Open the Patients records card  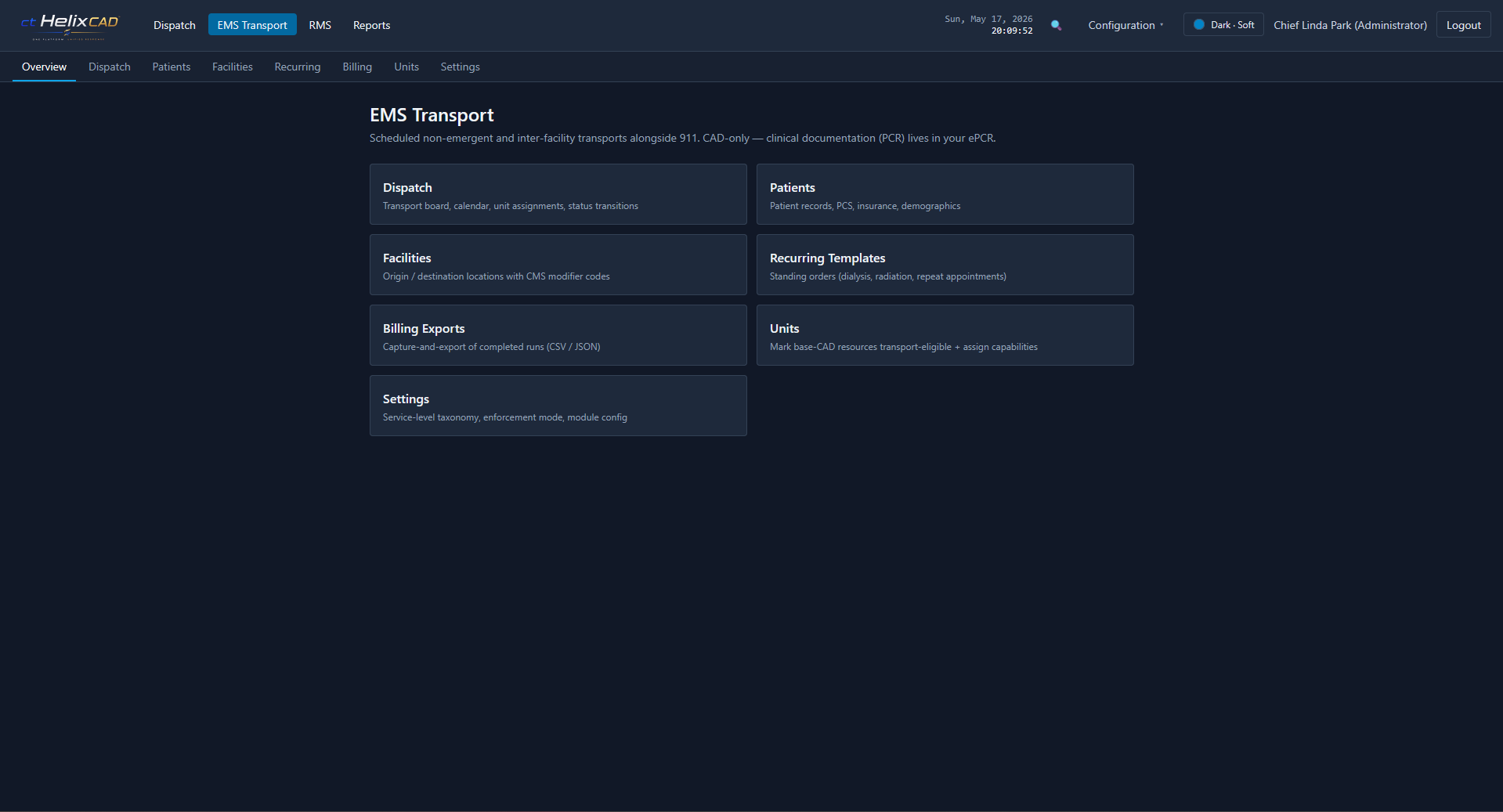tap(945, 194)
